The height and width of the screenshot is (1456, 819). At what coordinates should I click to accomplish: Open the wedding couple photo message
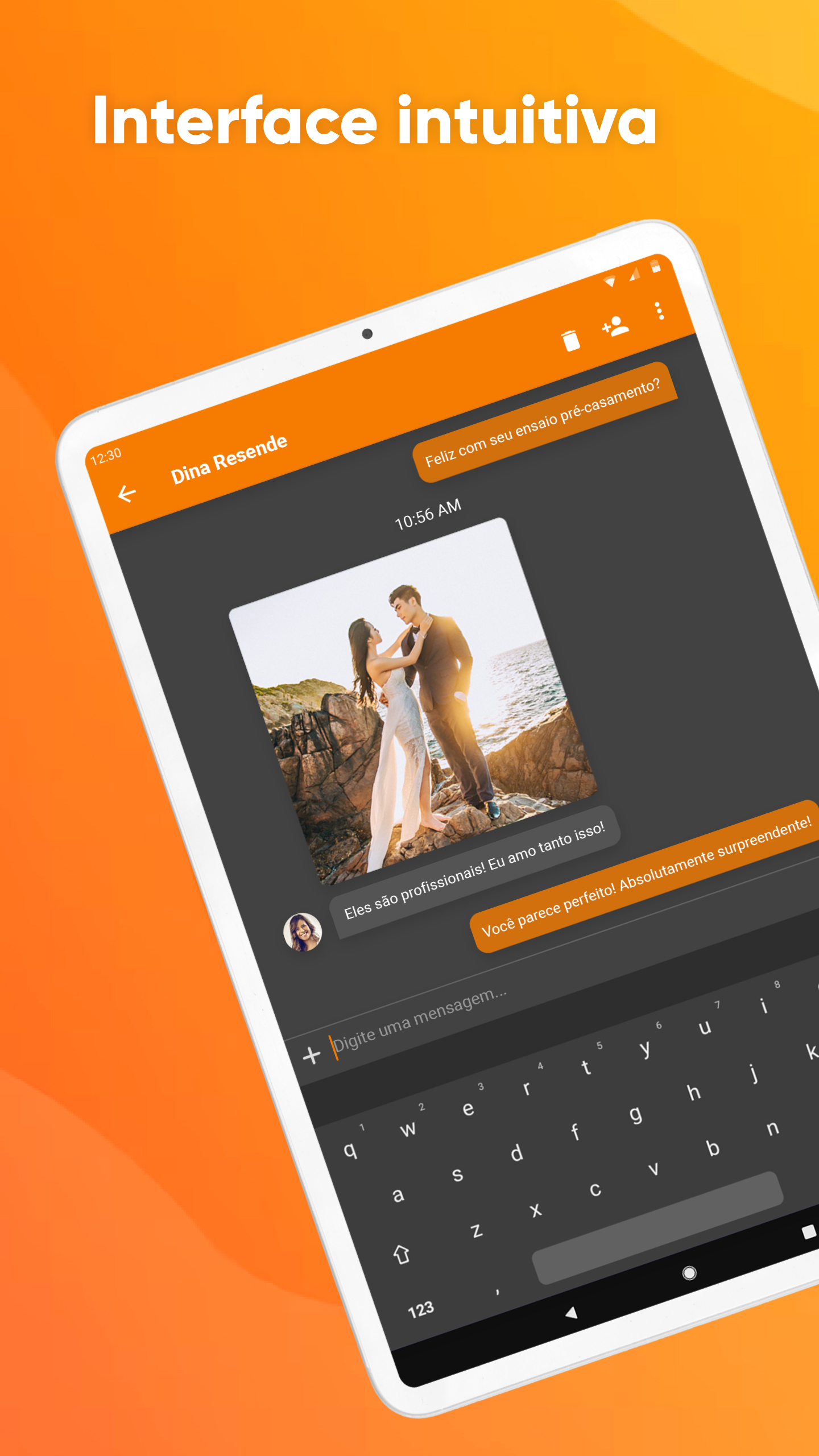tap(413, 701)
